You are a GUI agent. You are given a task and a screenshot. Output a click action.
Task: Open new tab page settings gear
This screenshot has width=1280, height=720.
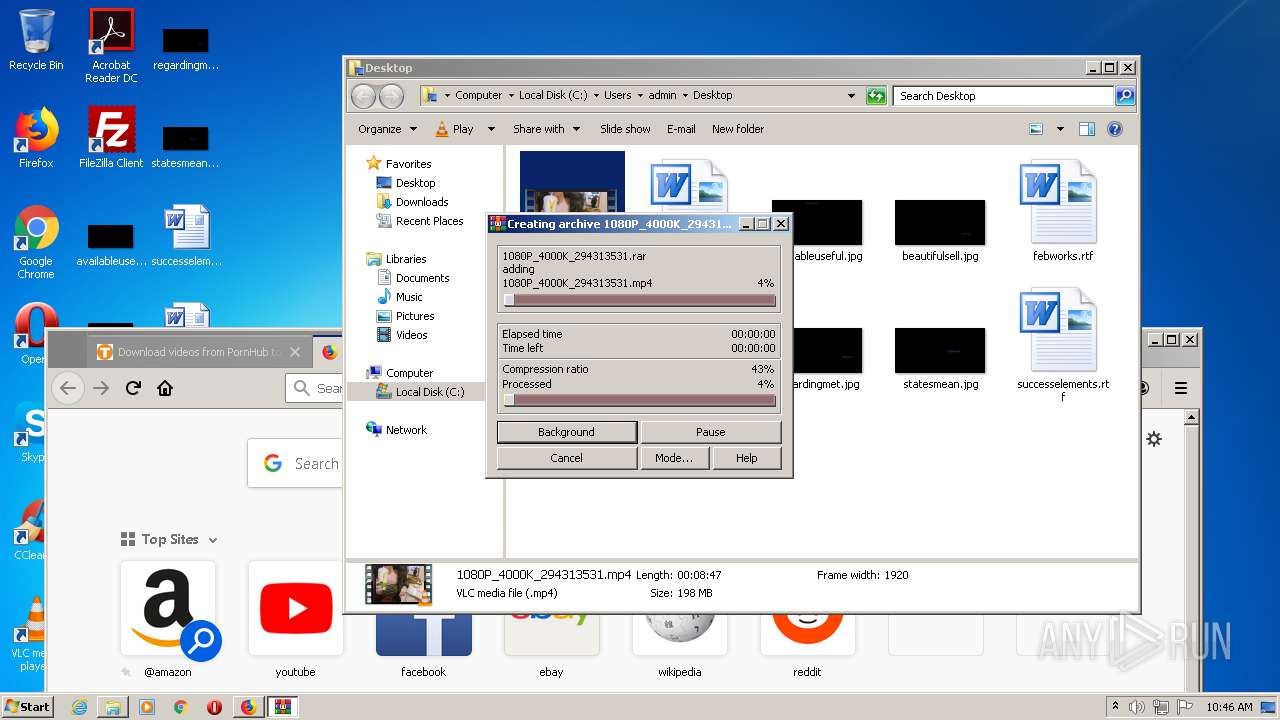tap(1154, 439)
